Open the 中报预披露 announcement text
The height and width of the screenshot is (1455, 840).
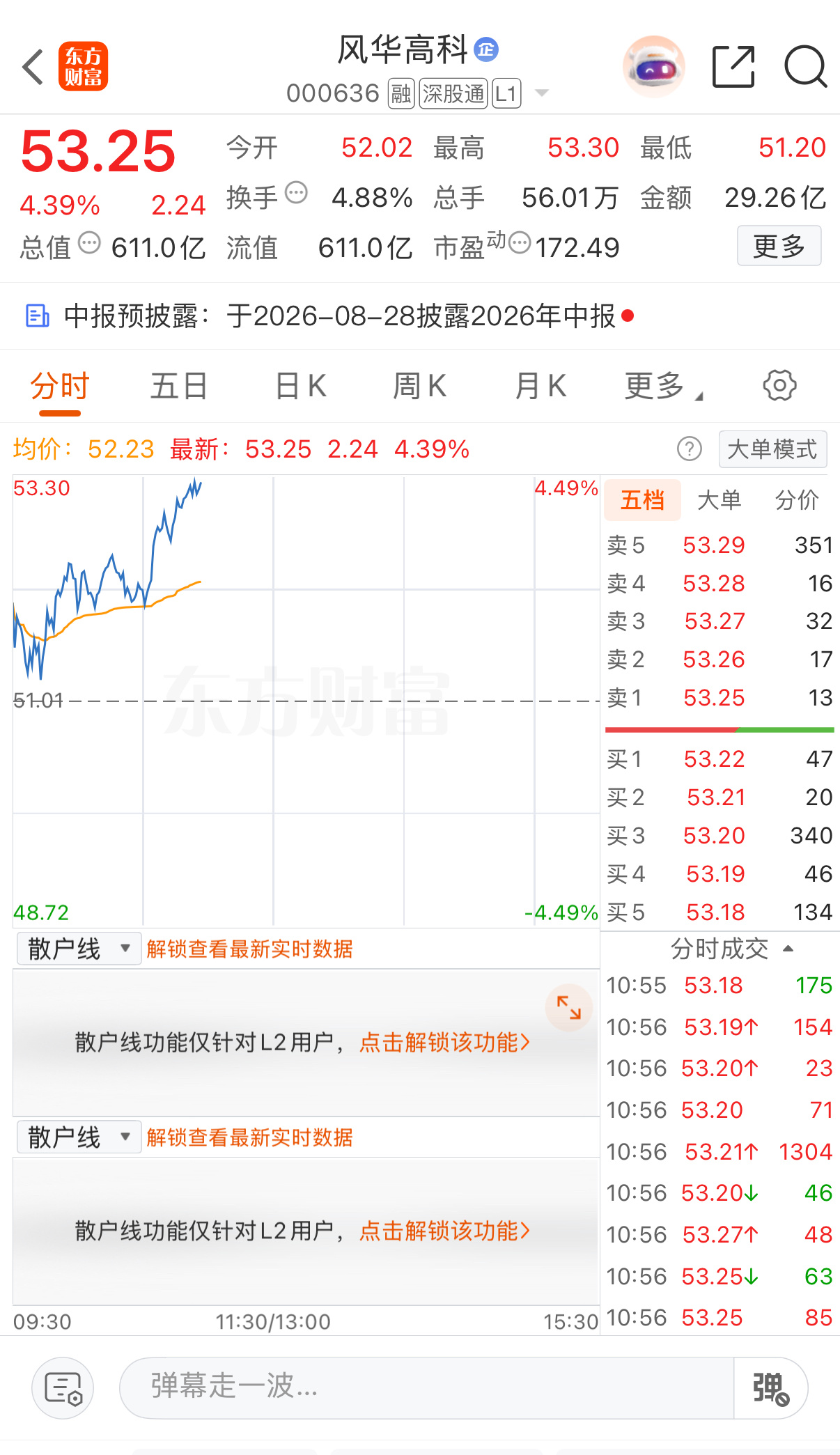click(x=340, y=316)
